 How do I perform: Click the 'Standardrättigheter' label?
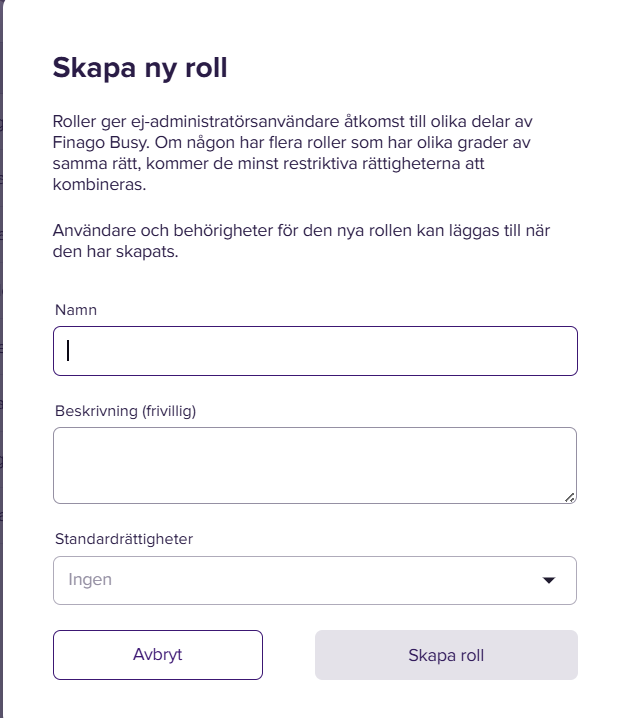[x=124, y=539]
